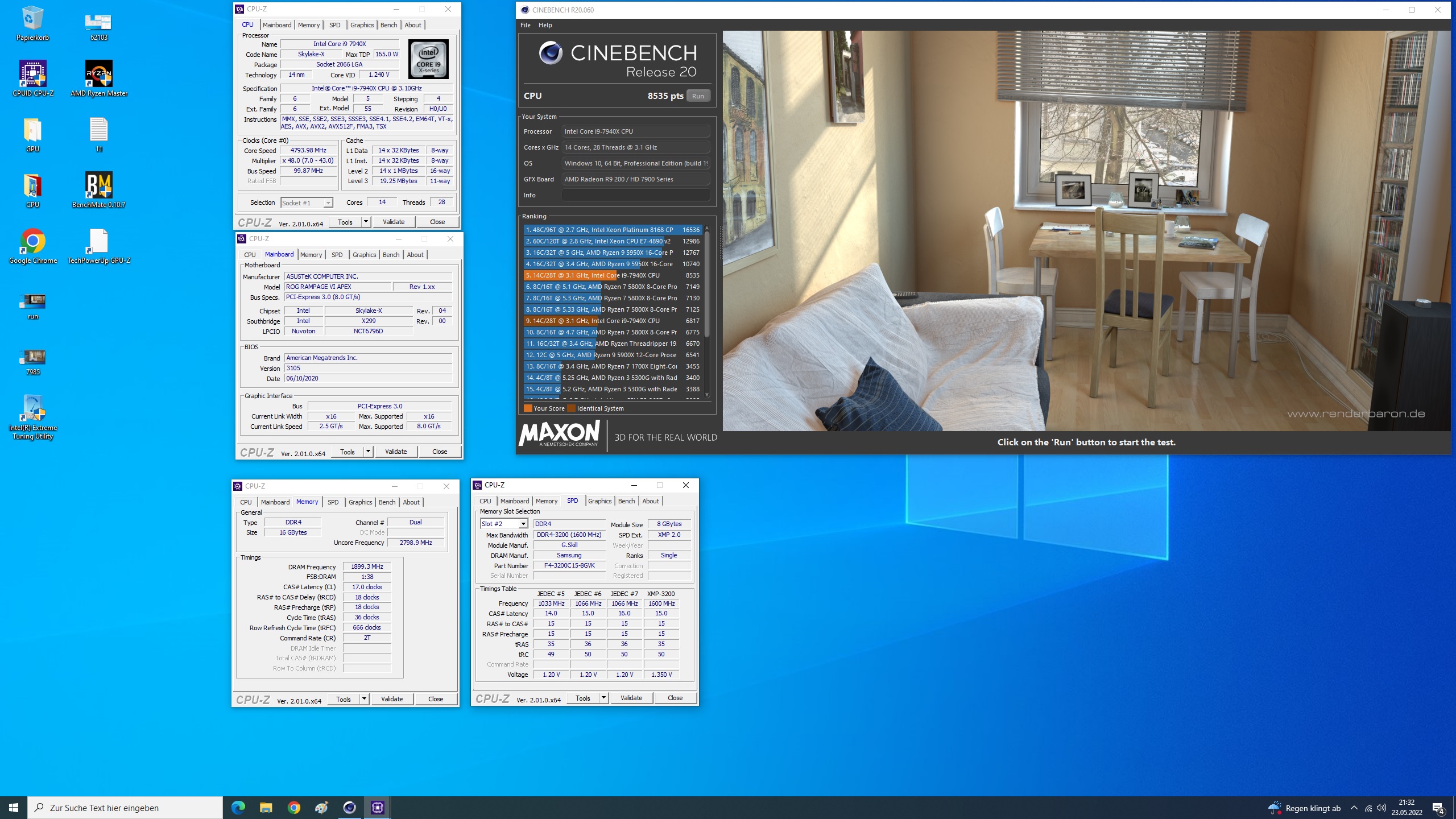Open Chrome from the taskbar
Screen dimensions: 1456x819
293,808
